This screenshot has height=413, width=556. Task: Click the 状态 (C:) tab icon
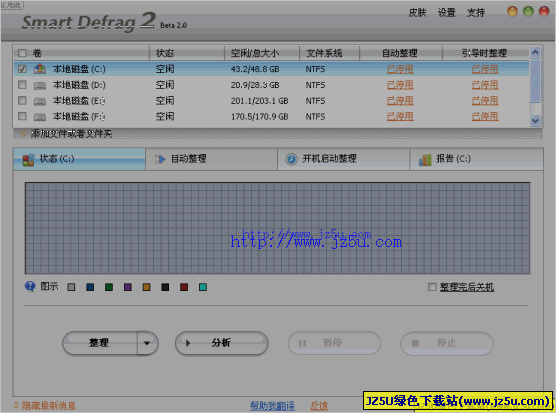click(x=28, y=160)
